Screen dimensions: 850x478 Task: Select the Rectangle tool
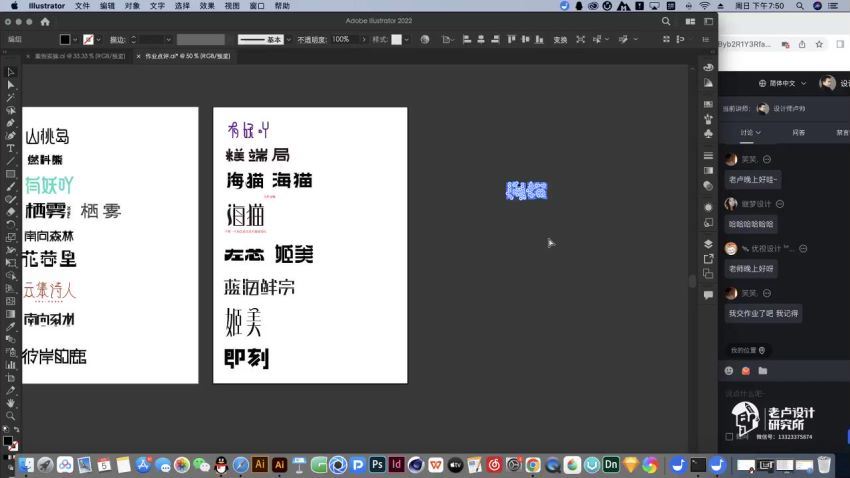pos(10,174)
